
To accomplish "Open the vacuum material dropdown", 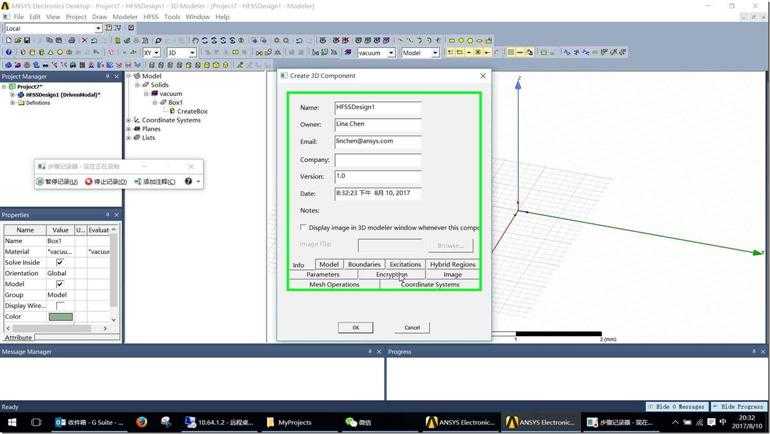I will tap(391, 53).
